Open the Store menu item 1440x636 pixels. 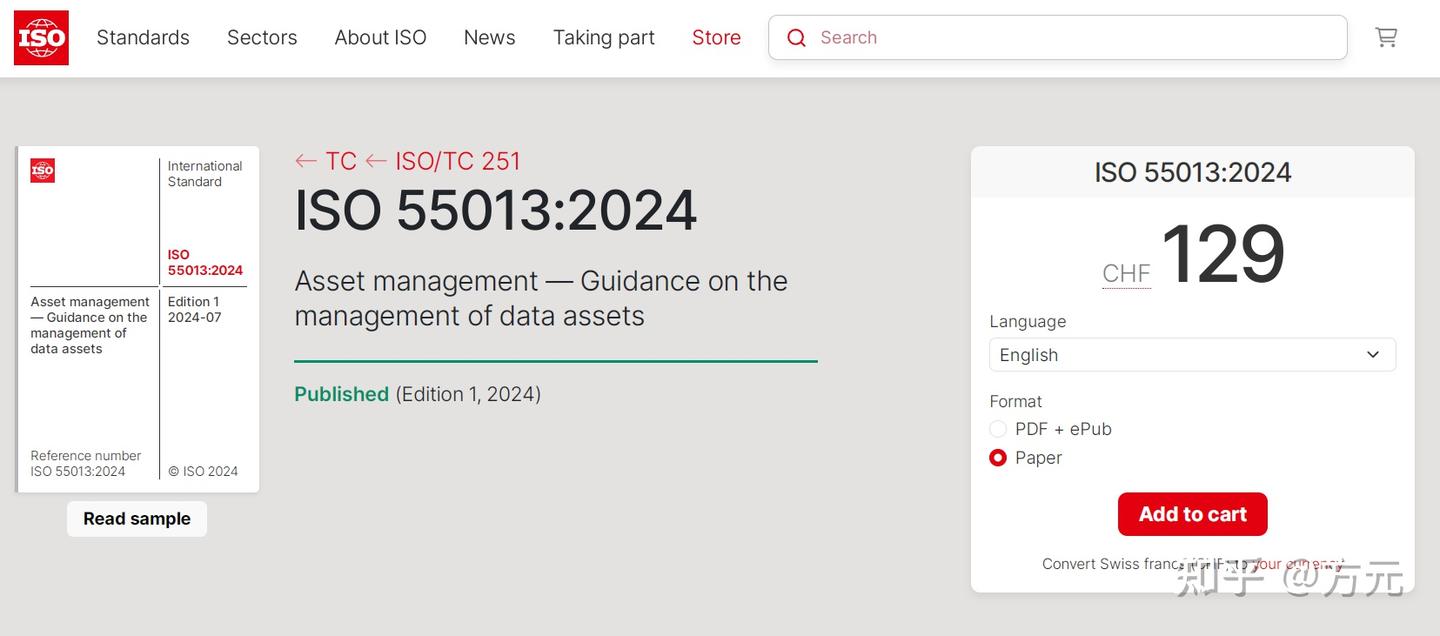(716, 37)
